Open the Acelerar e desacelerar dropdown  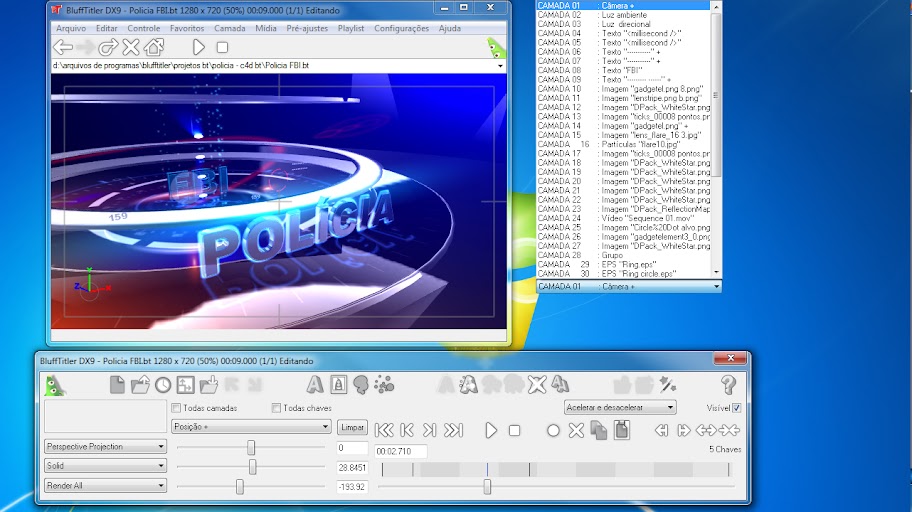tap(620, 408)
